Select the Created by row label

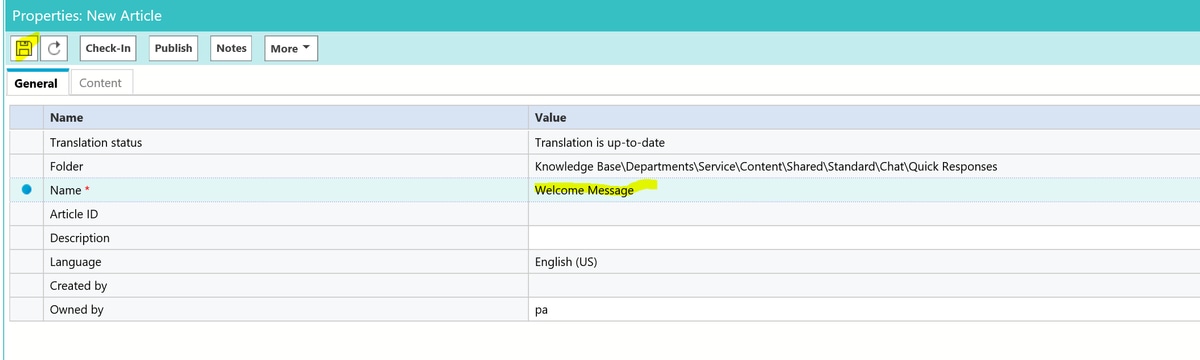pos(78,286)
